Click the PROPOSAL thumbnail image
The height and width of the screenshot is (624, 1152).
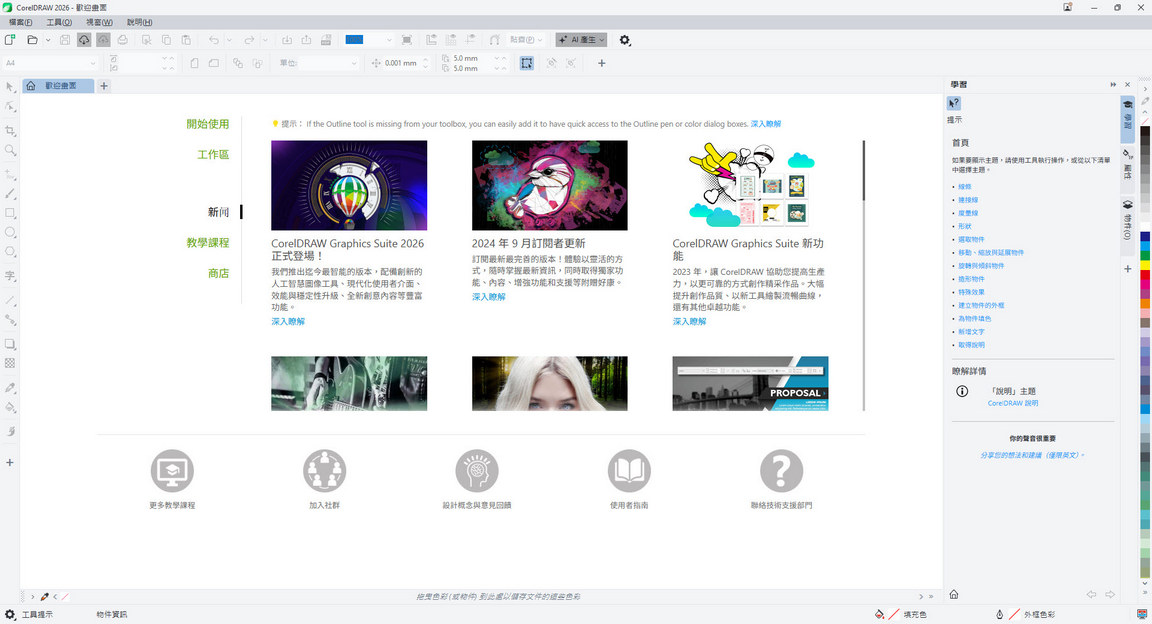pos(749,384)
